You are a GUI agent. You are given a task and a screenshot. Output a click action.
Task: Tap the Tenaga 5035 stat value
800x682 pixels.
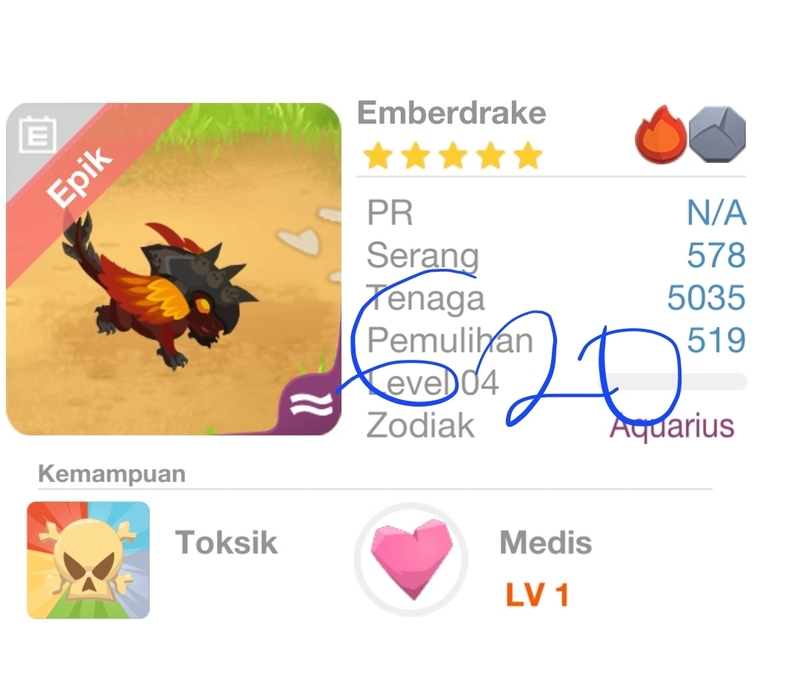(706, 297)
